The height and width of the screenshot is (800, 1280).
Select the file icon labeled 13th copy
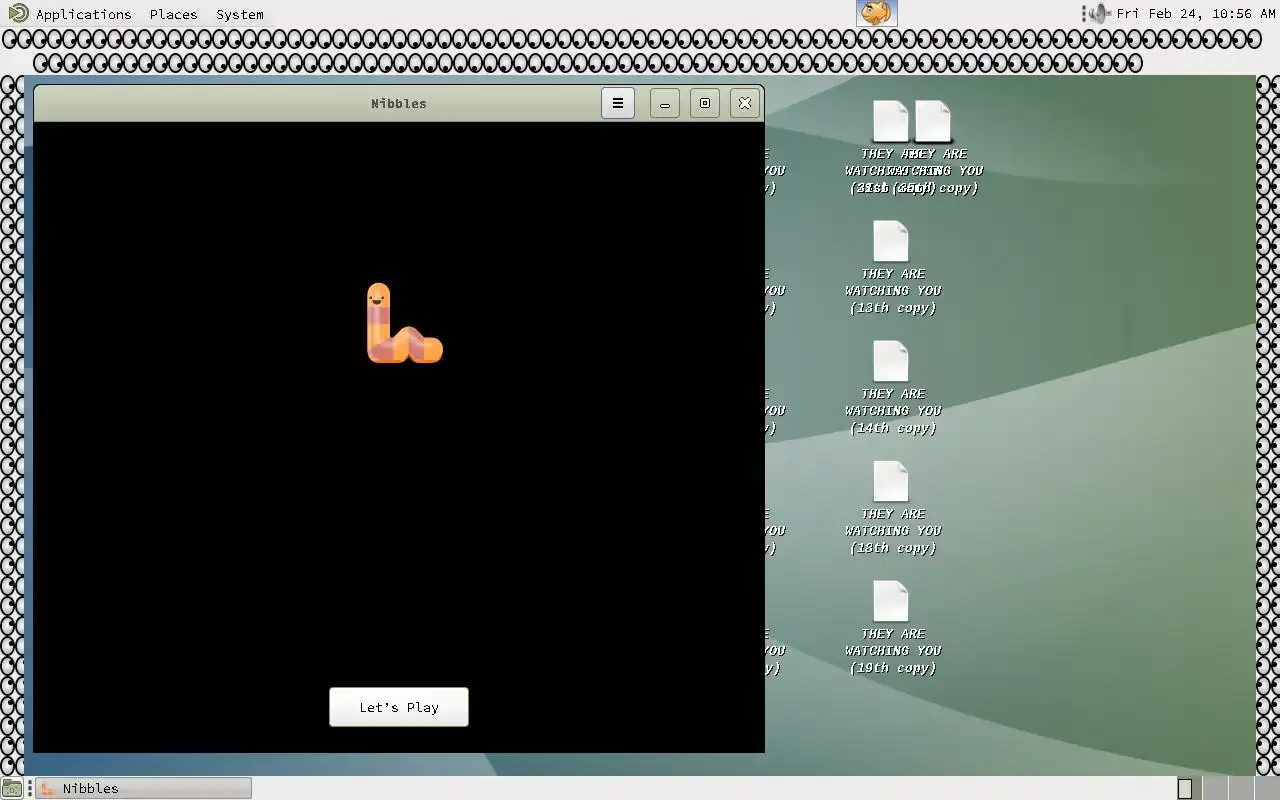pos(891,242)
